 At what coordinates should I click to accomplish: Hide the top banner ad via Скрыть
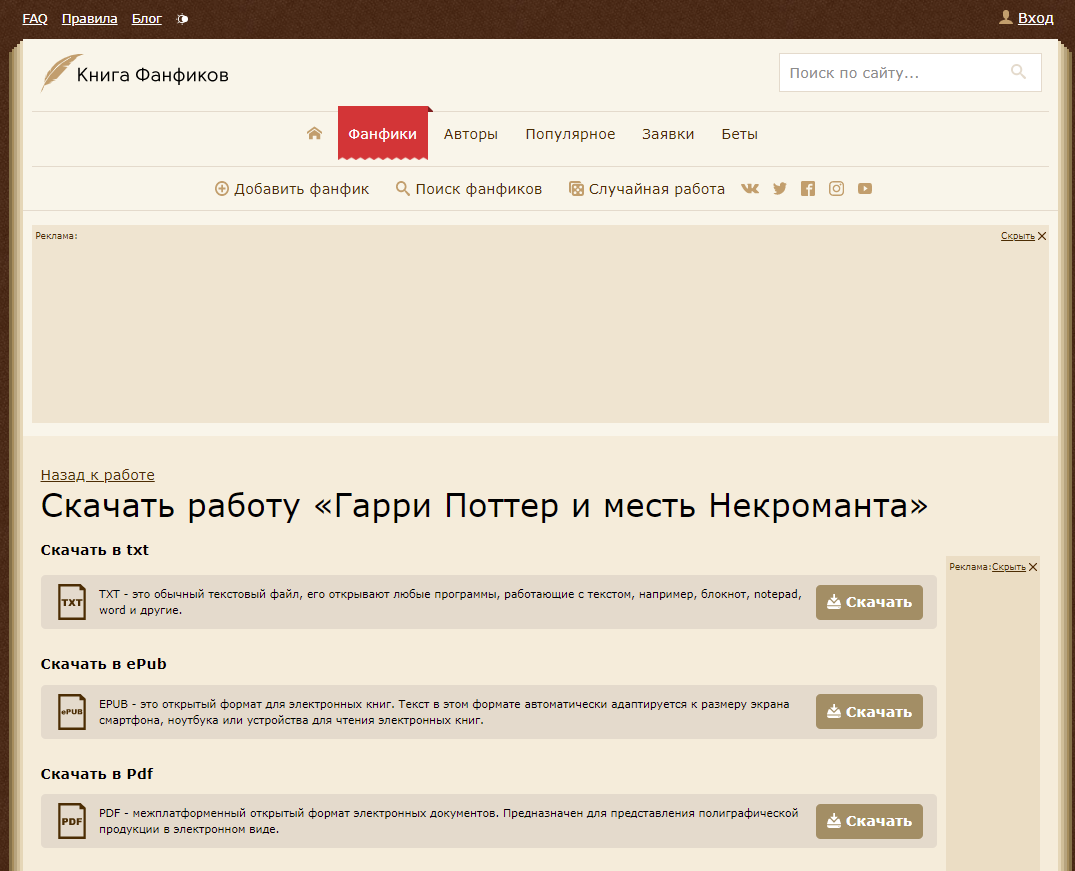[x=1017, y=236]
